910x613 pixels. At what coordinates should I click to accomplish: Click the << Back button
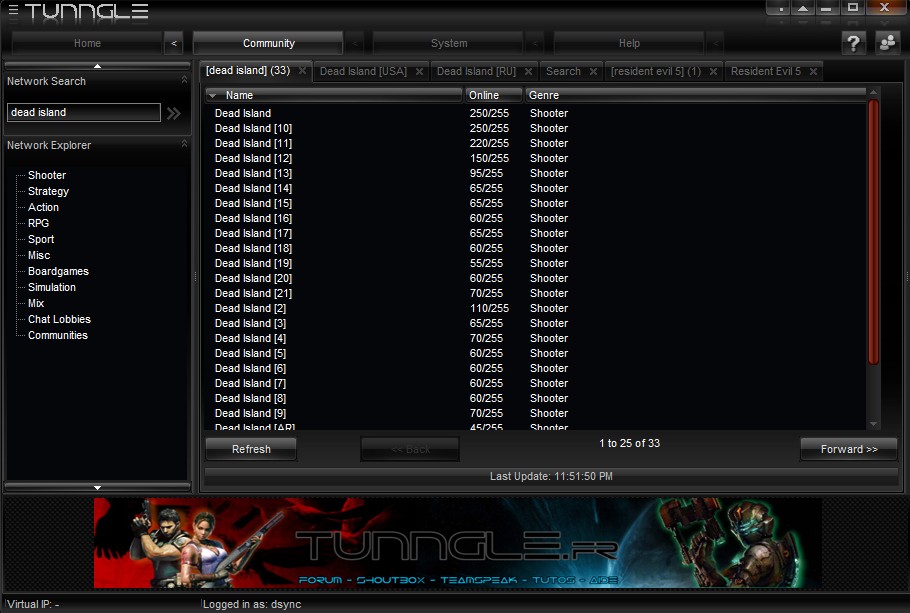(410, 449)
